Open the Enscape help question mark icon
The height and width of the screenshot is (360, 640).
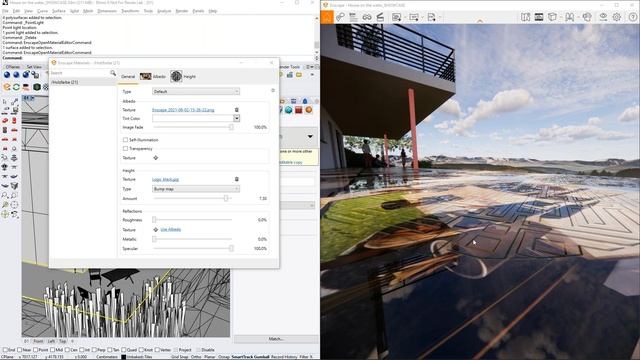tap(633, 17)
